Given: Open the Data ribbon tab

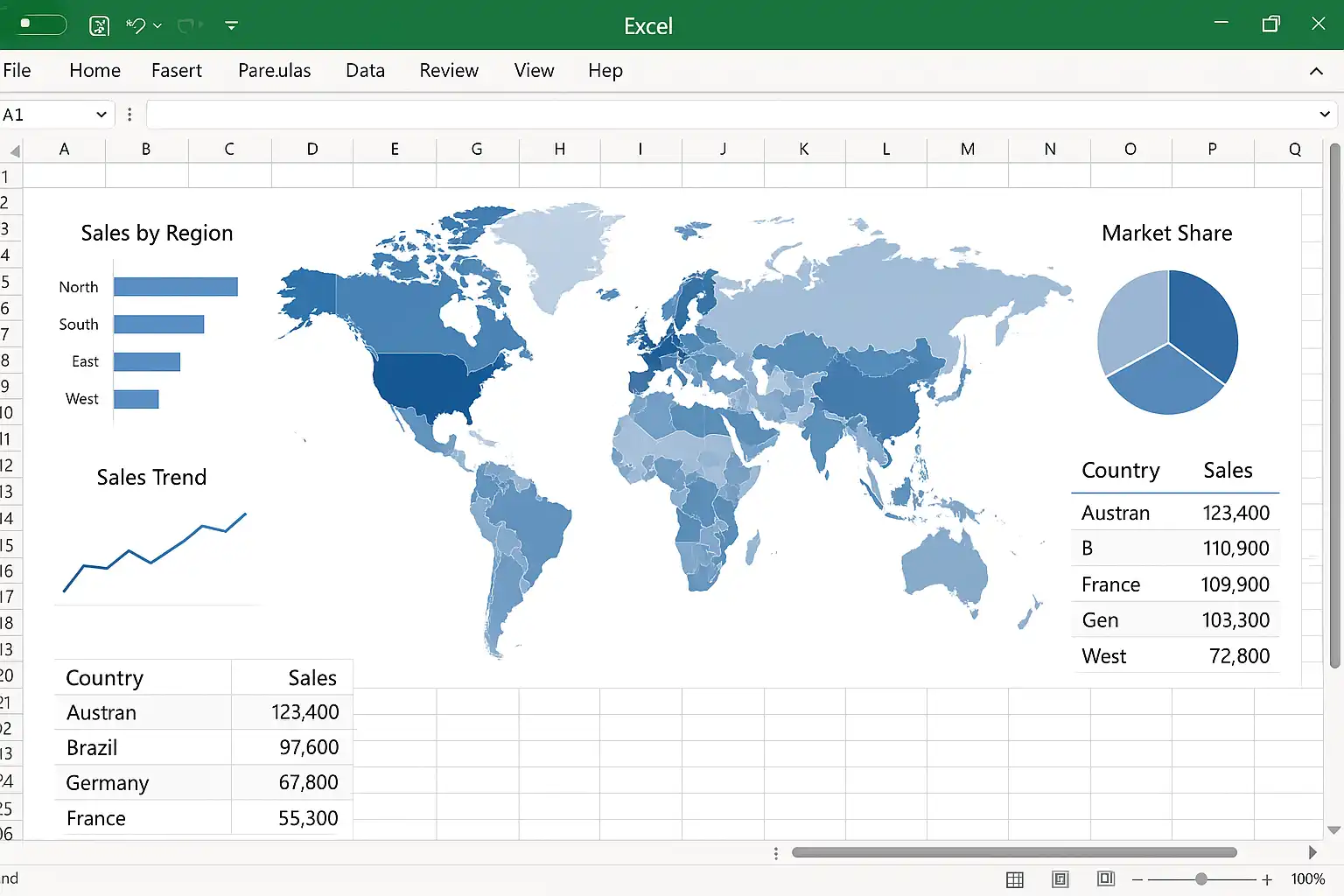Looking at the screenshot, I should point(365,71).
